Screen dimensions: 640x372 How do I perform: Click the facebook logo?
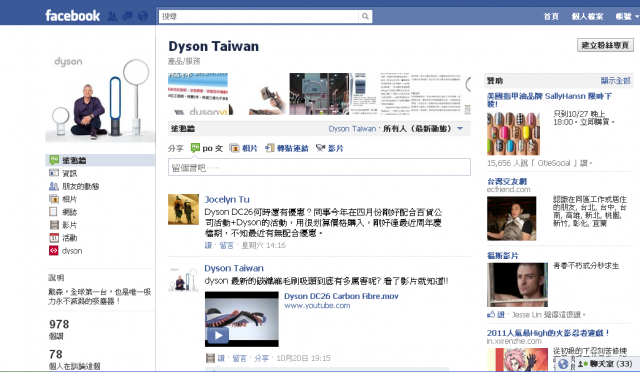pyautogui.click(x=73, y=16)
